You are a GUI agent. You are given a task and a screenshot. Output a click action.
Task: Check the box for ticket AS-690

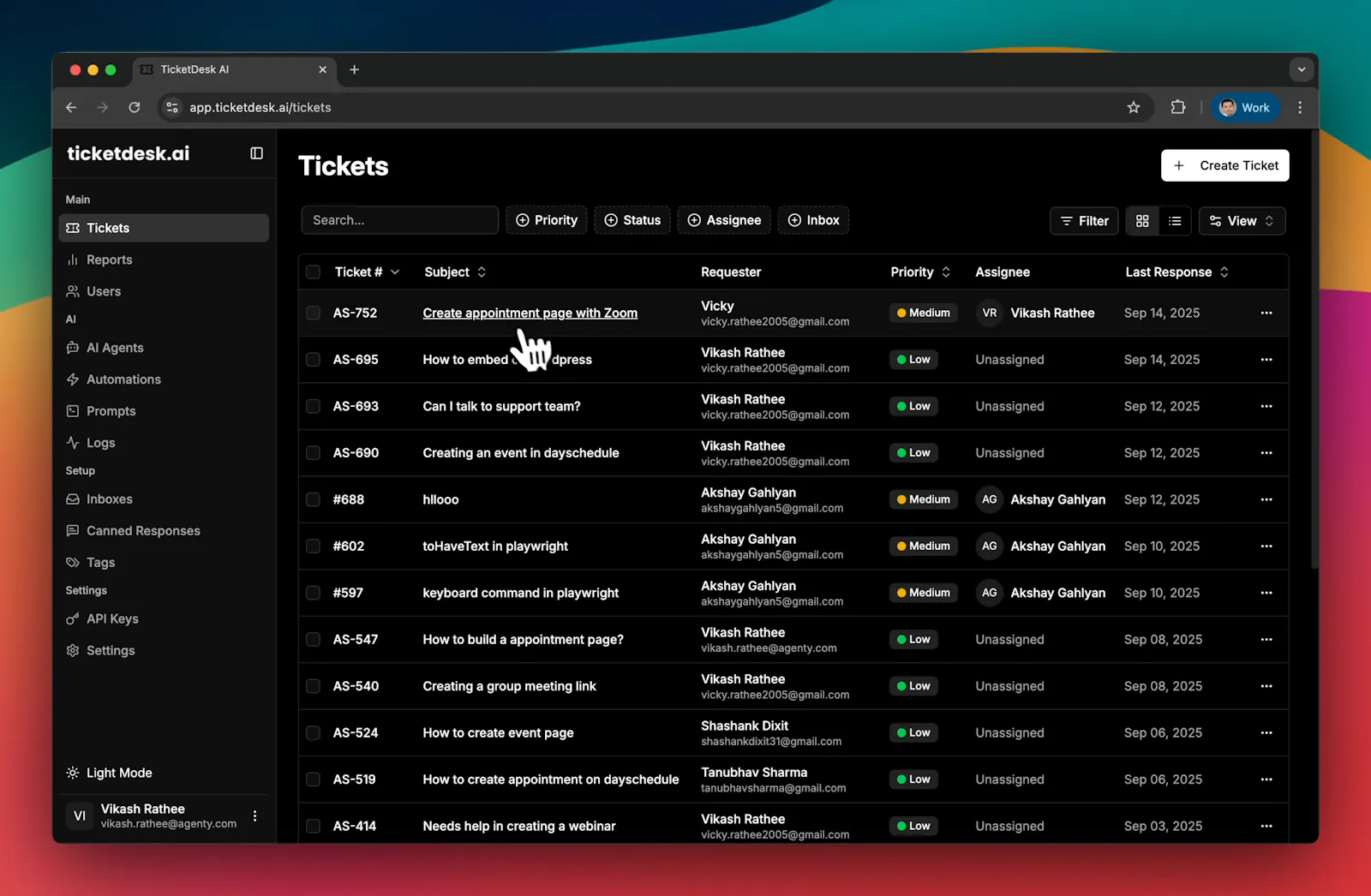(x=314, y=453)
